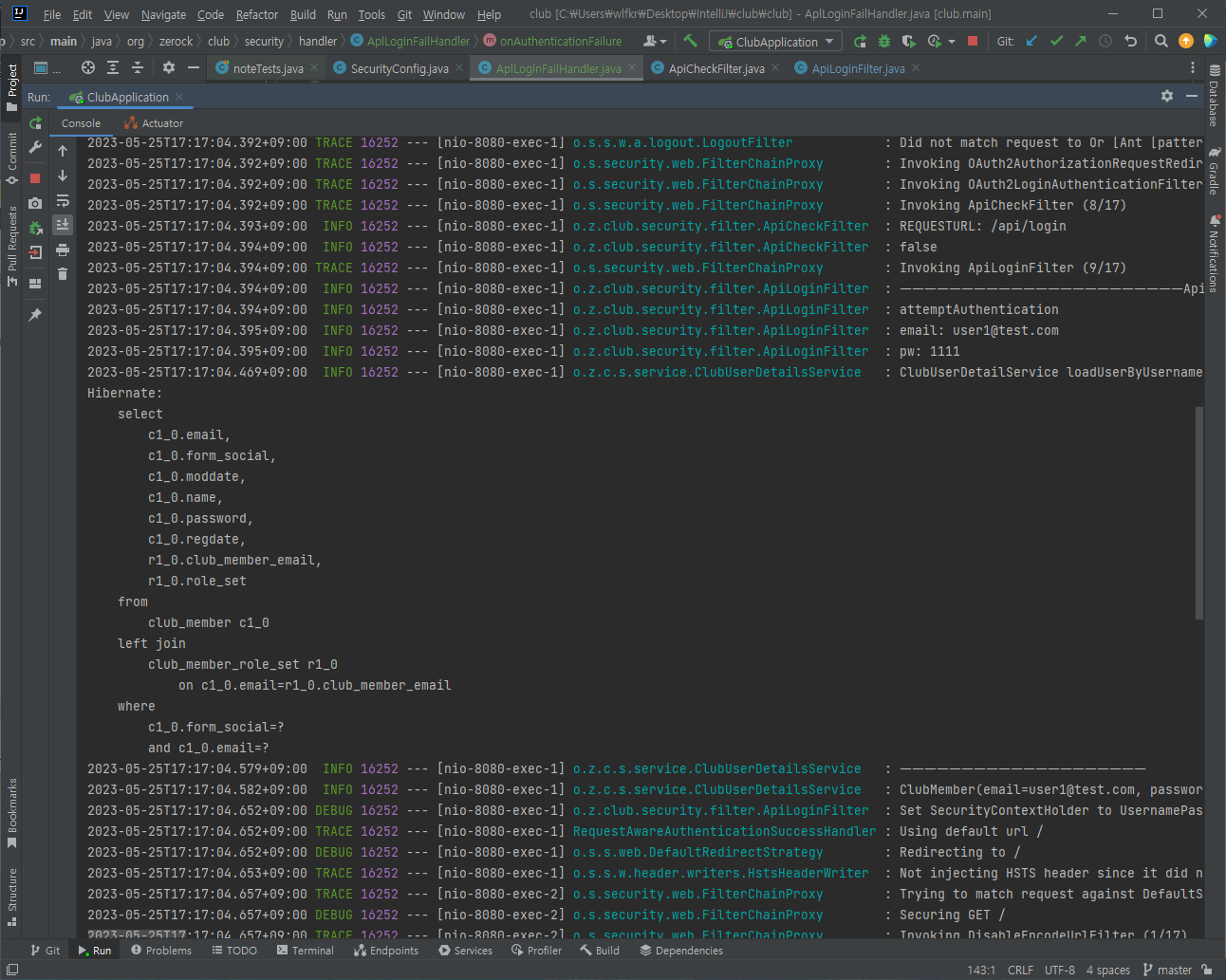The image size is (1226, 980).
Task: Debug ClubApplication with the bug icon
Action: pos(884,41)
